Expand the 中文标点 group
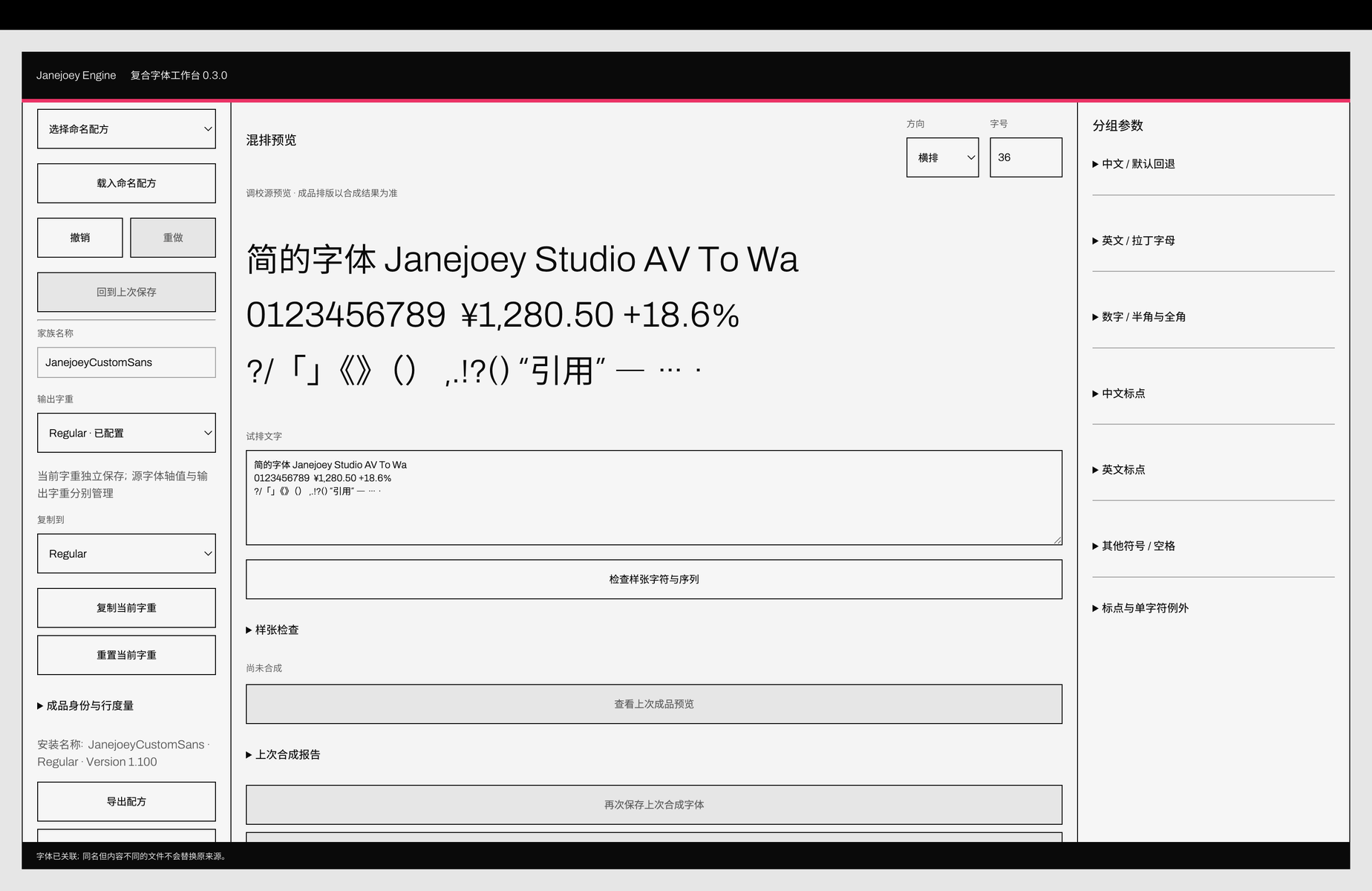This screenshot has height=891, width=1372. pos(1119,394)
